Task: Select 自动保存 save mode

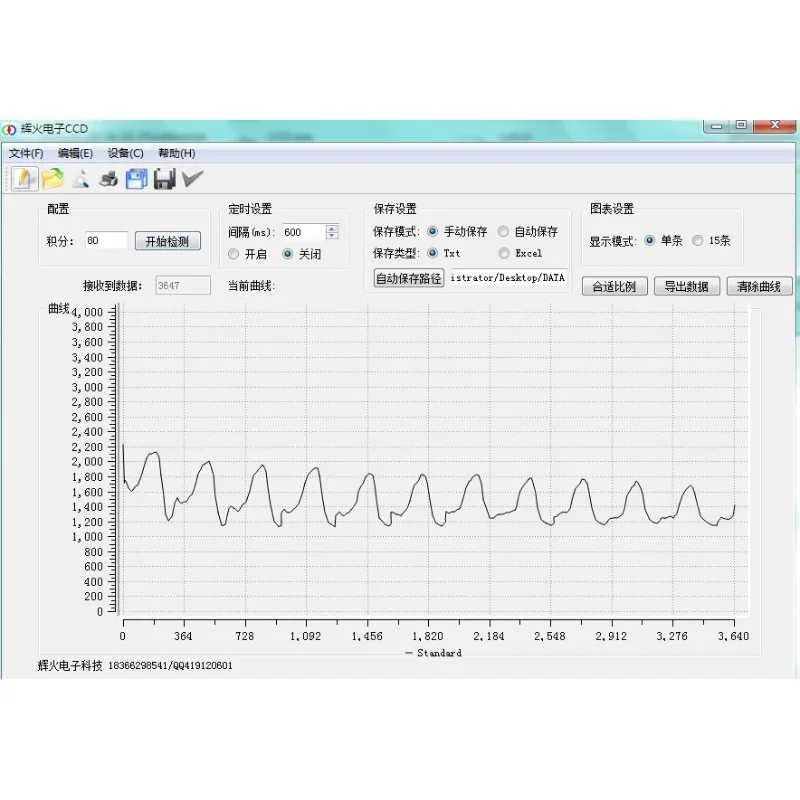Action: pyautogui.click(x=503, y=231)
